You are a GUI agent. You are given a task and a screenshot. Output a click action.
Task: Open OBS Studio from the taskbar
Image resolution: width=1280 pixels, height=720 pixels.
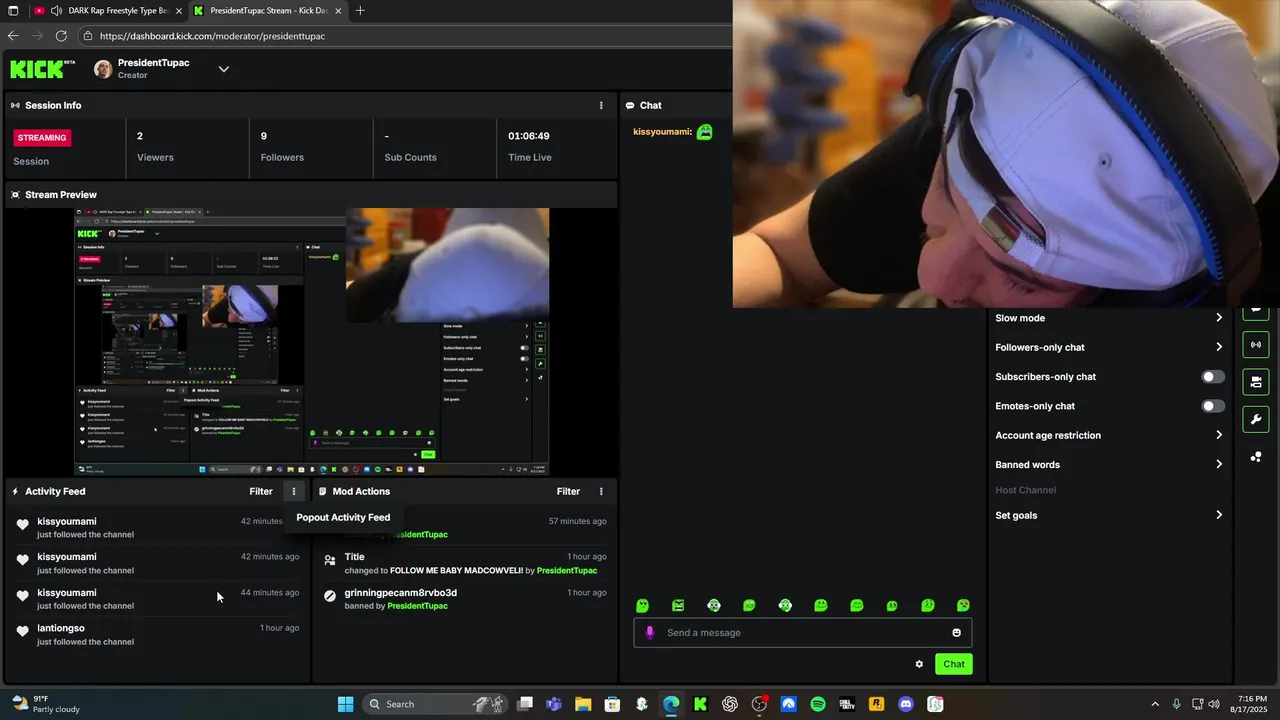(x=759, y=704)
